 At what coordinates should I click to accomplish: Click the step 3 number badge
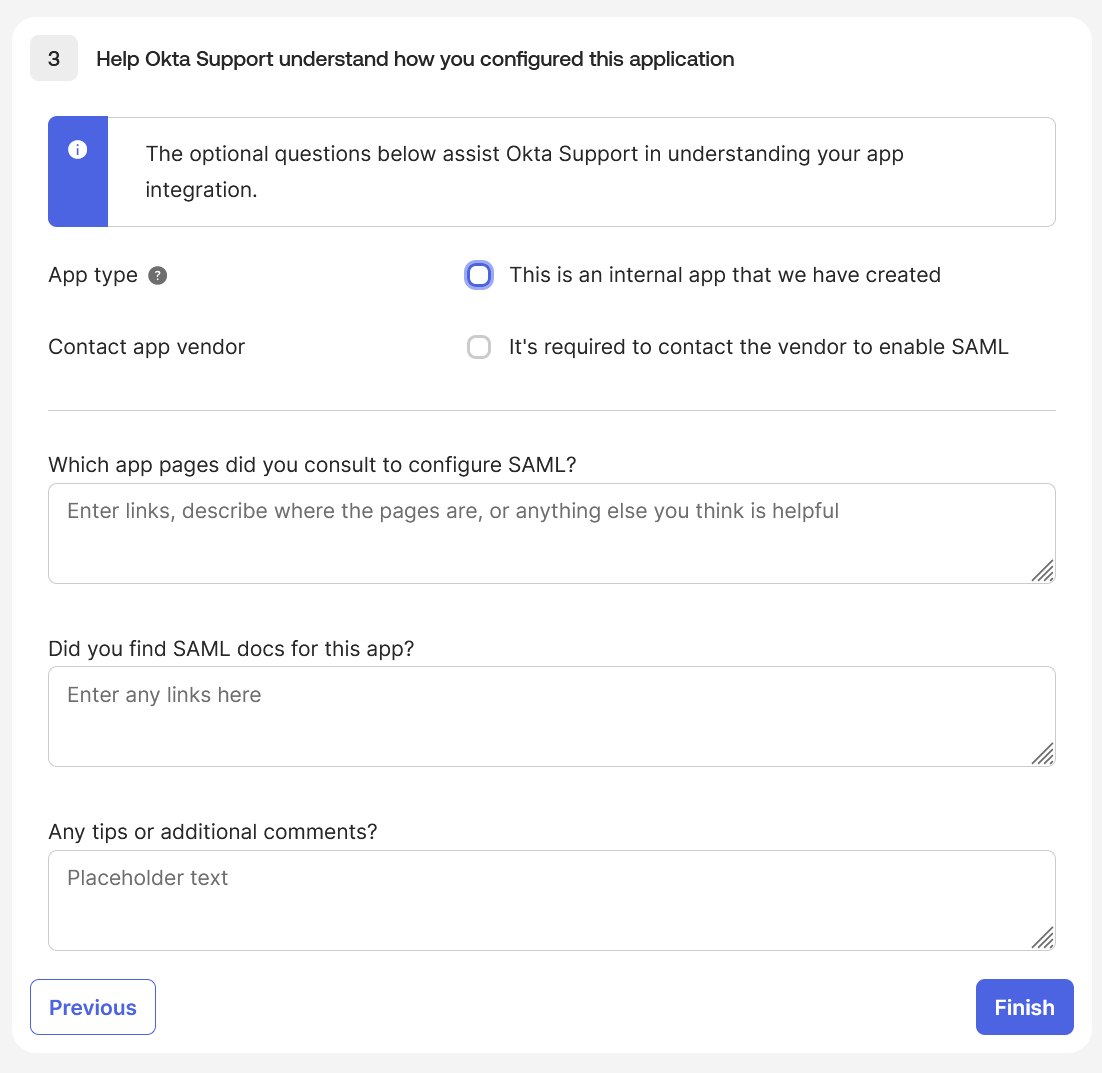click(x=53, y=58)
